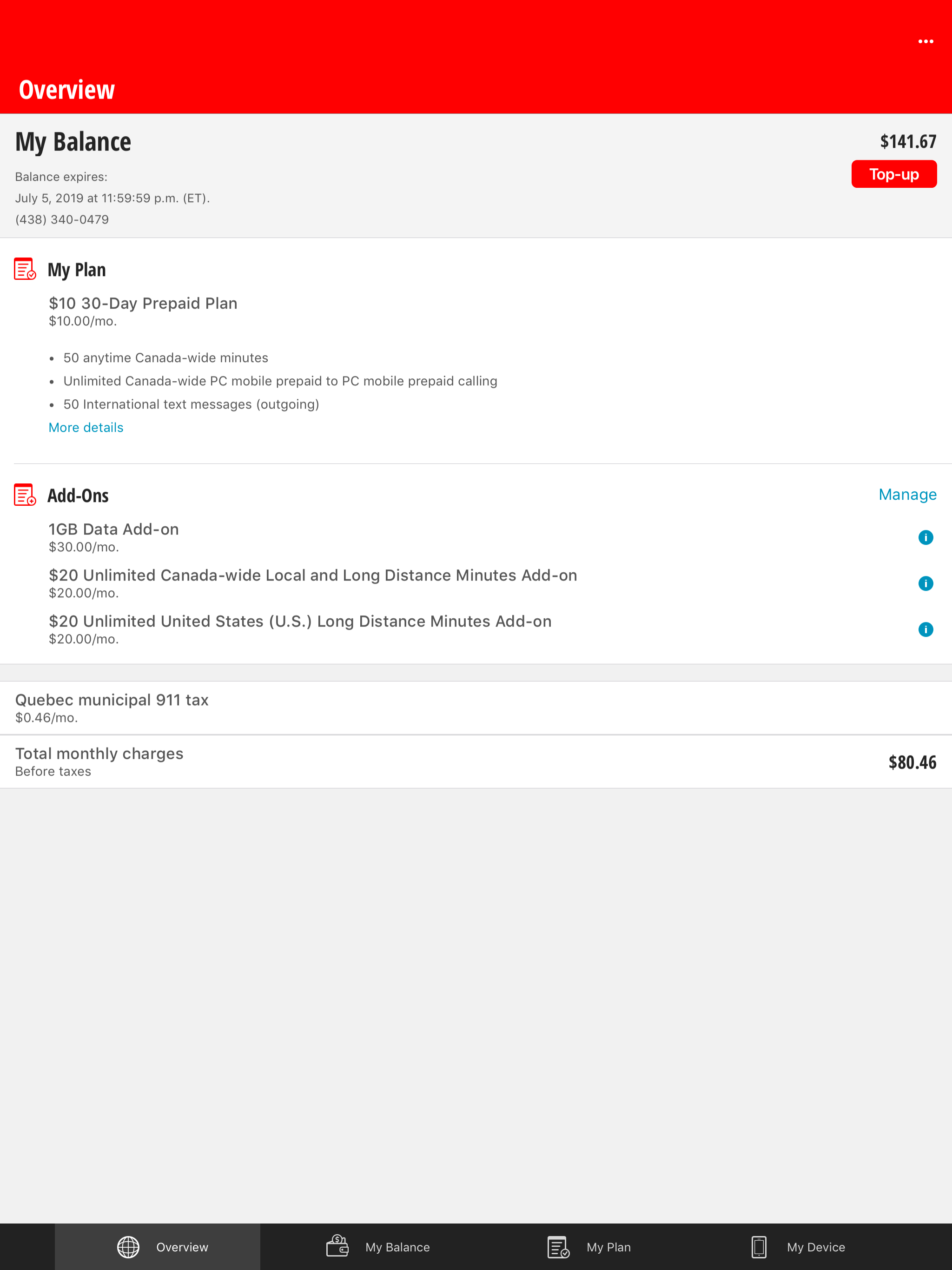Click the phone device icon in bottom bar

759,1246
